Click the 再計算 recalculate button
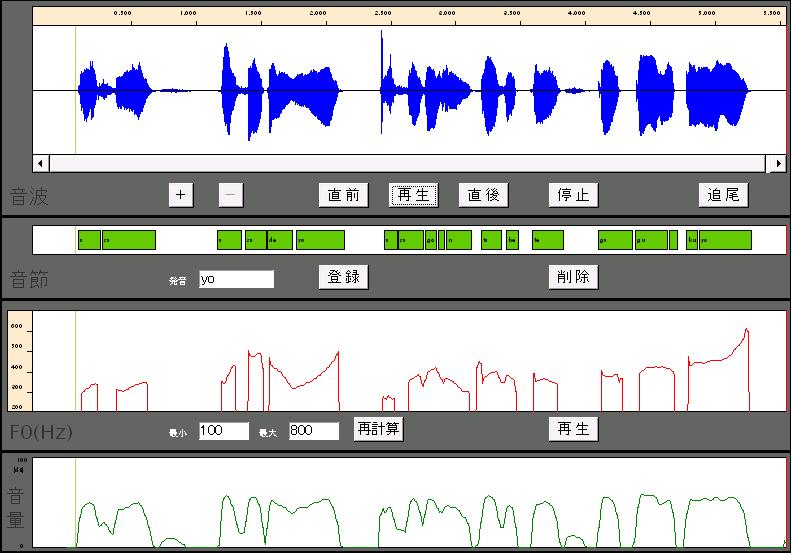Screen dimensions: 791x553 tap(378, 429)
